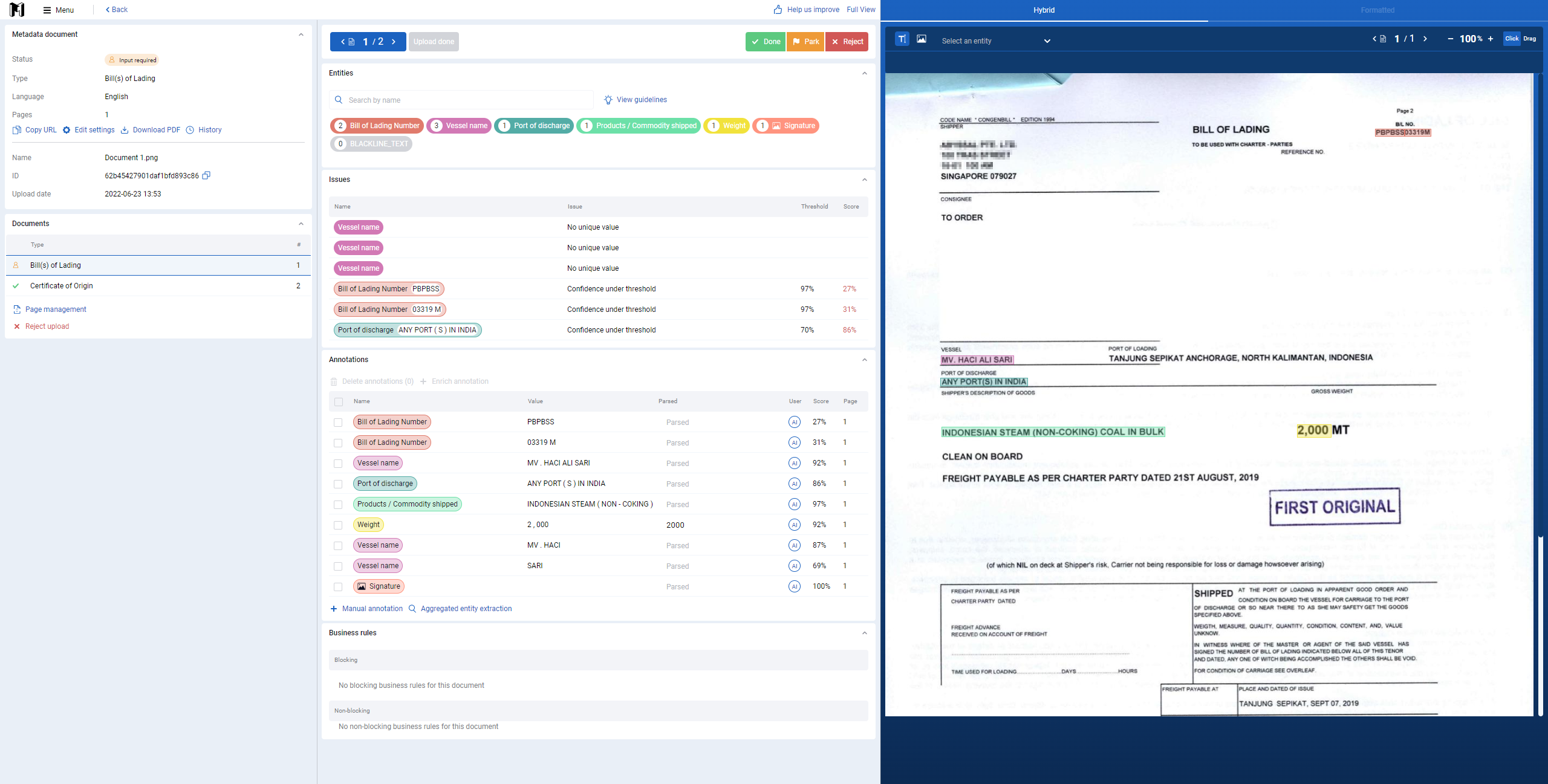
Task: Collapse the Entities section
Action: (865, 74)
